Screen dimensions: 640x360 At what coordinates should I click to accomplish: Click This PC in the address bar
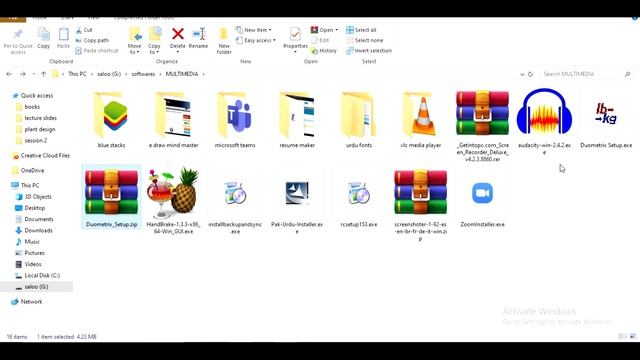tap(77, 74)
